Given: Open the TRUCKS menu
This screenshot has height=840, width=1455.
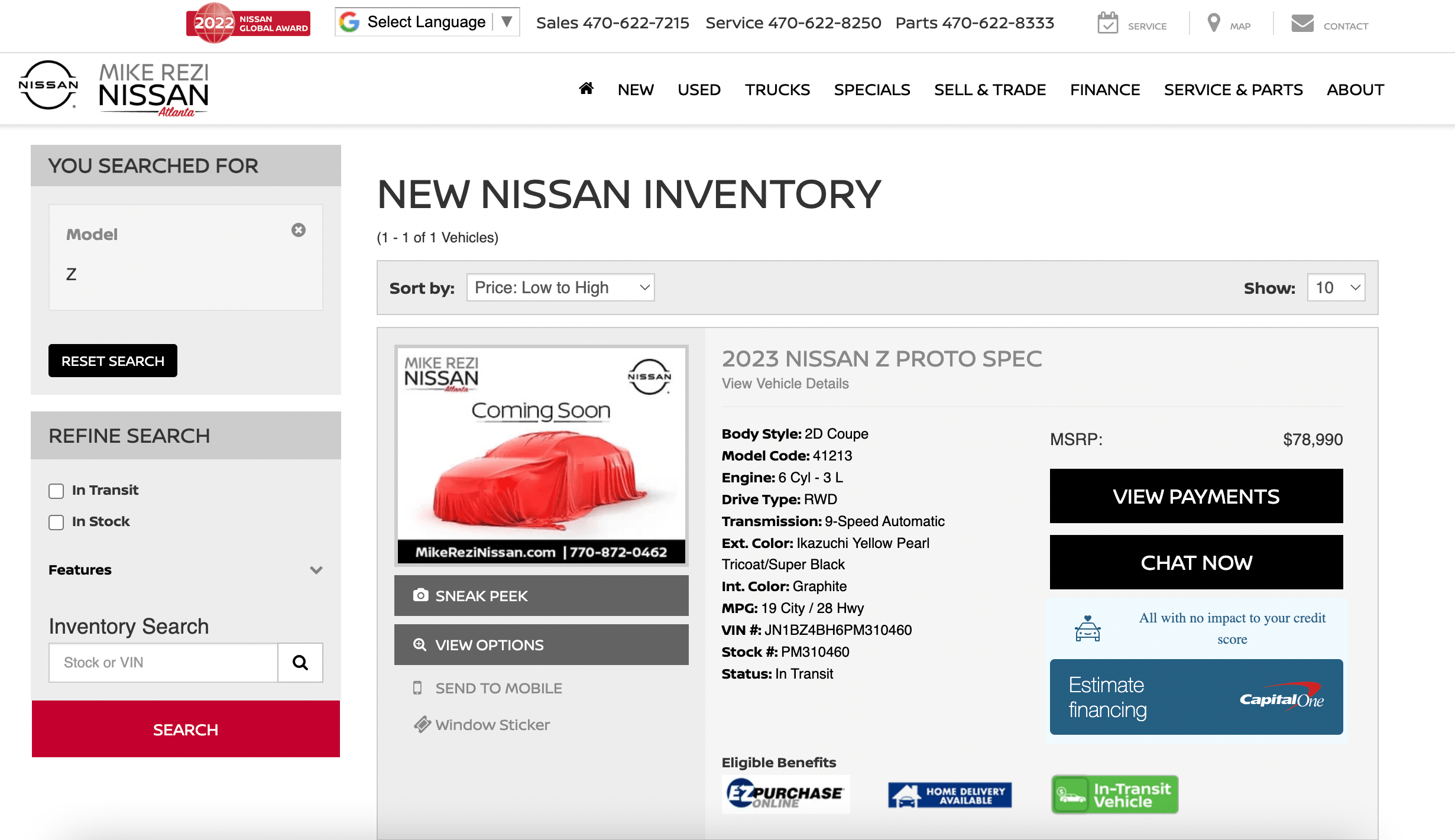Looking at the screenshot, I should click(x=777, y=90).
